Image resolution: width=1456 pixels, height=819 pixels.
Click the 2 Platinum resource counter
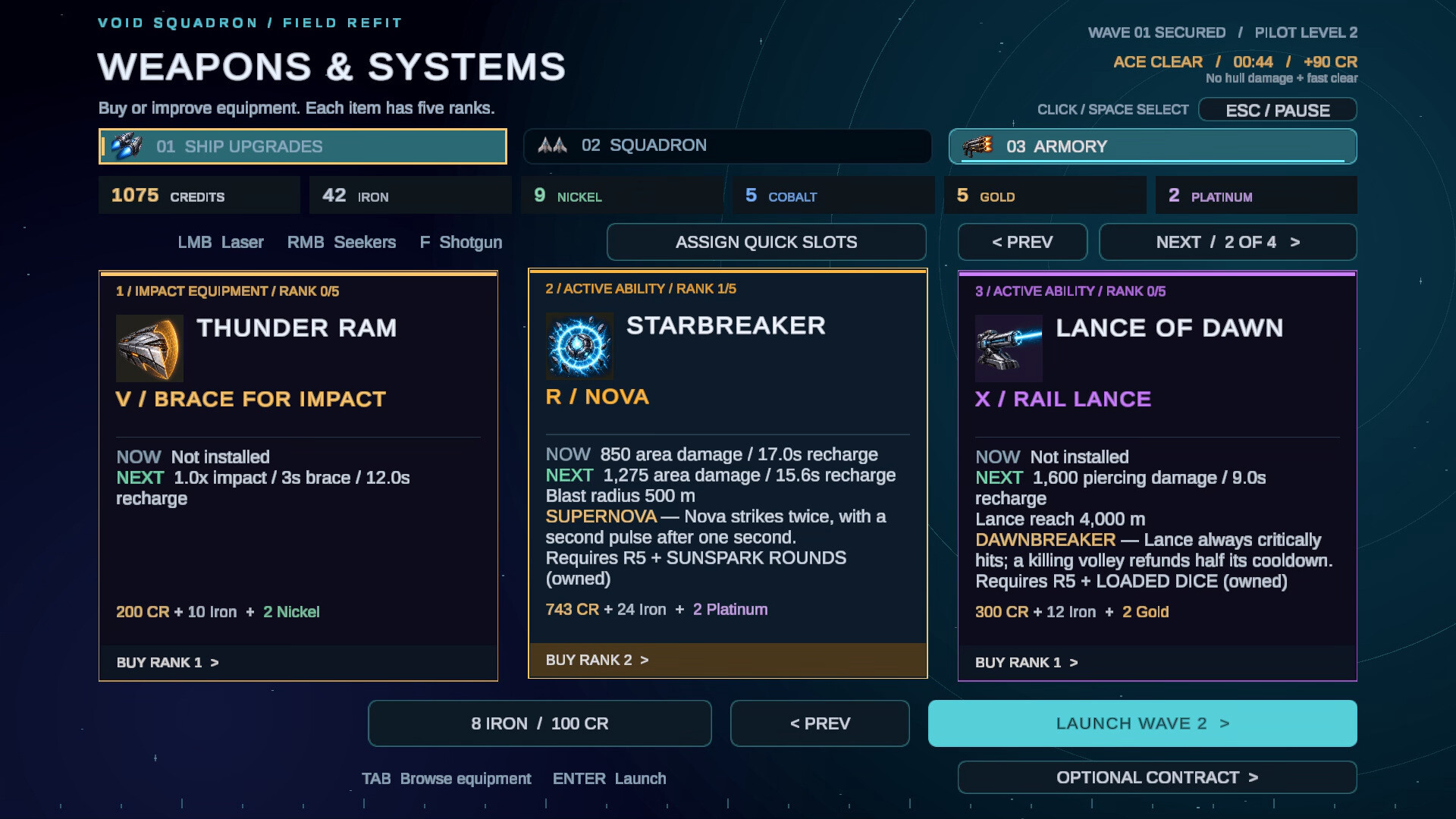pos(1257,196)
